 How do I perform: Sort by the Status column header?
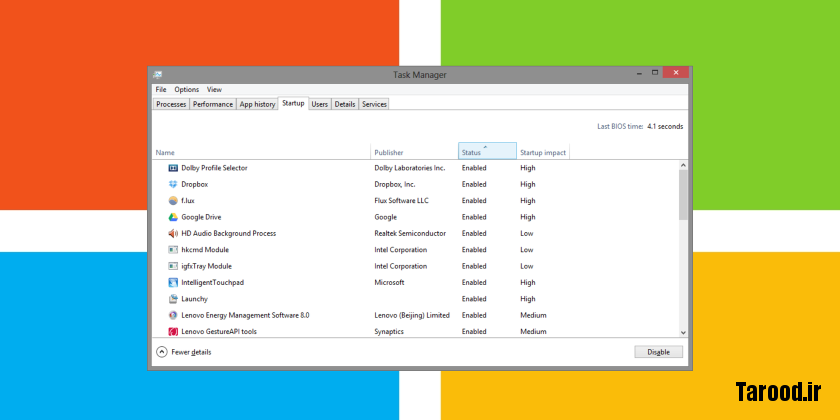pos(488,152)
